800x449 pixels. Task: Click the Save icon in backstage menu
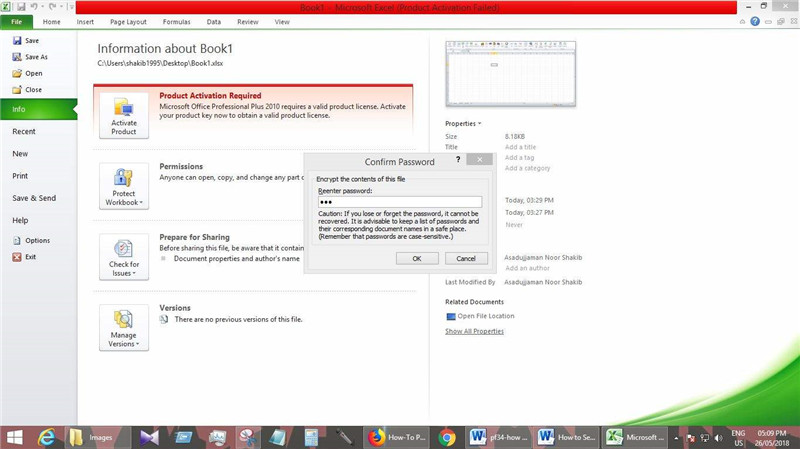pos(17,40)
